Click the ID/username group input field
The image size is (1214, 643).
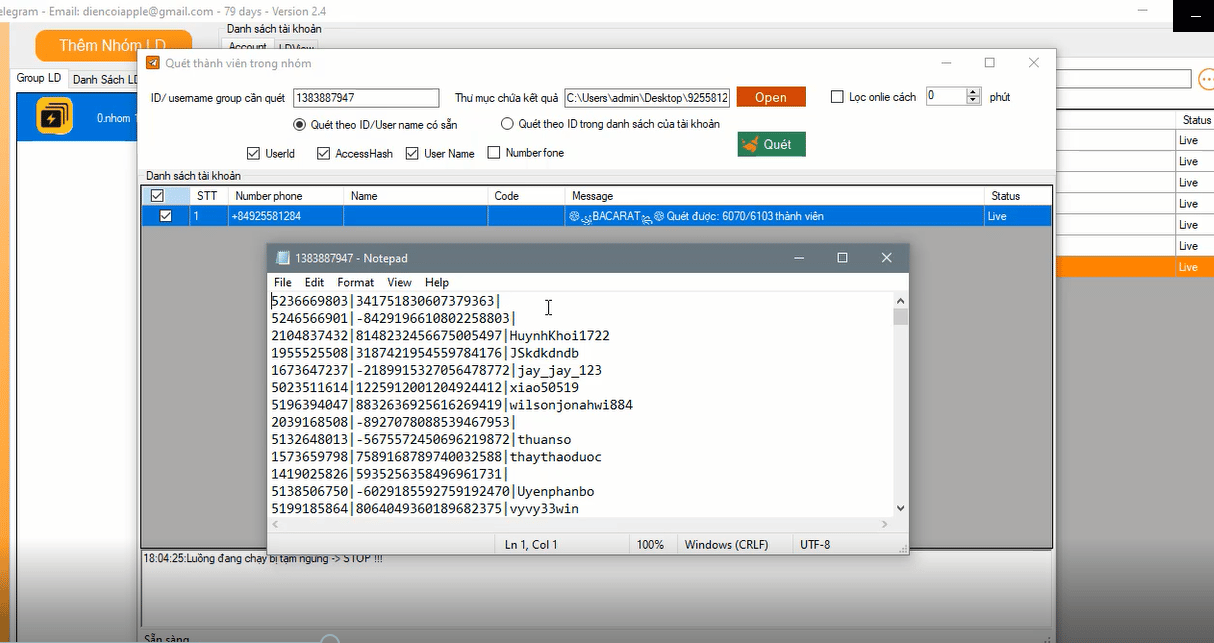(366, 97)
